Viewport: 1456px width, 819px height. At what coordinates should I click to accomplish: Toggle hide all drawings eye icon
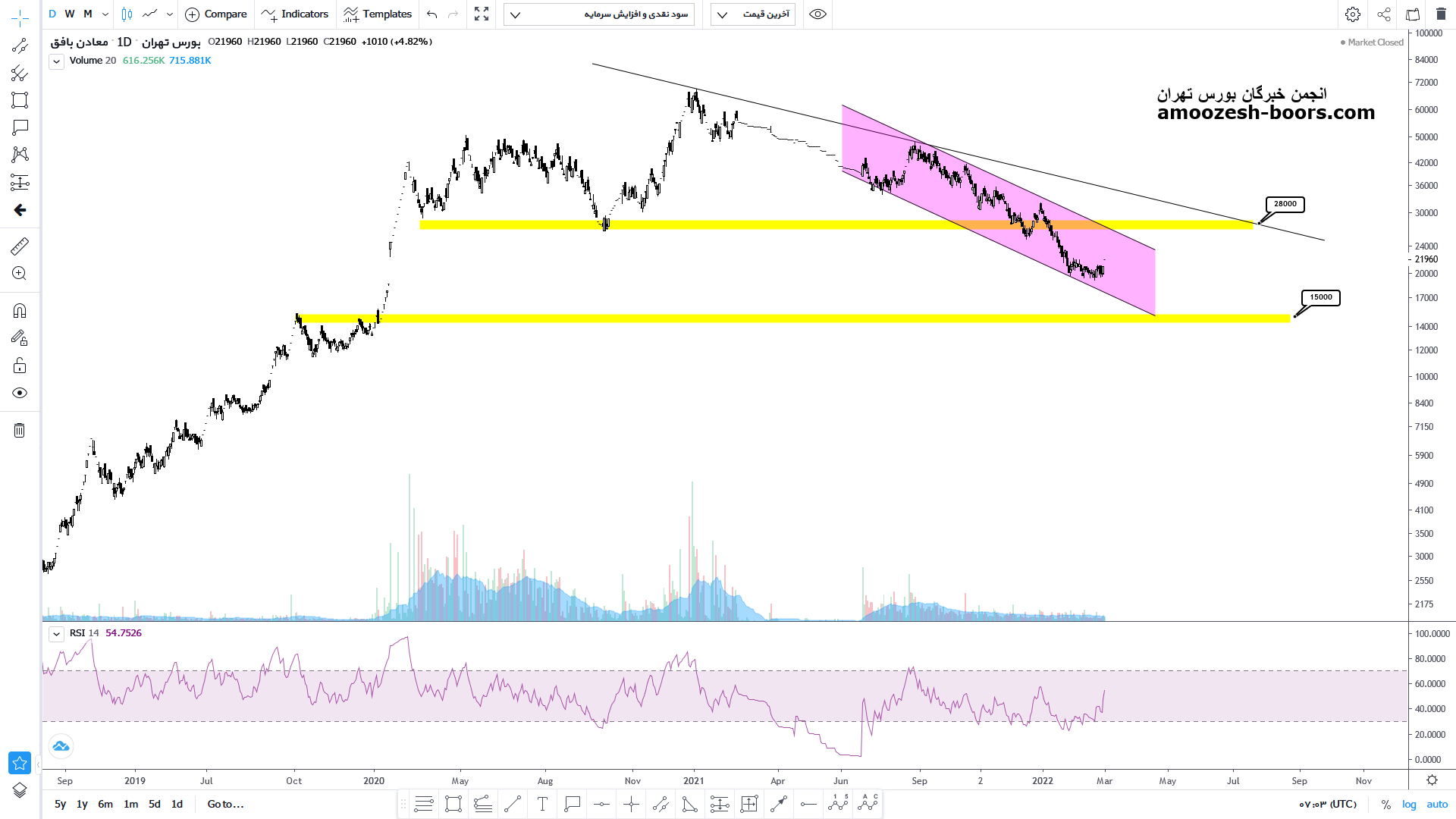tap(20, 393)
